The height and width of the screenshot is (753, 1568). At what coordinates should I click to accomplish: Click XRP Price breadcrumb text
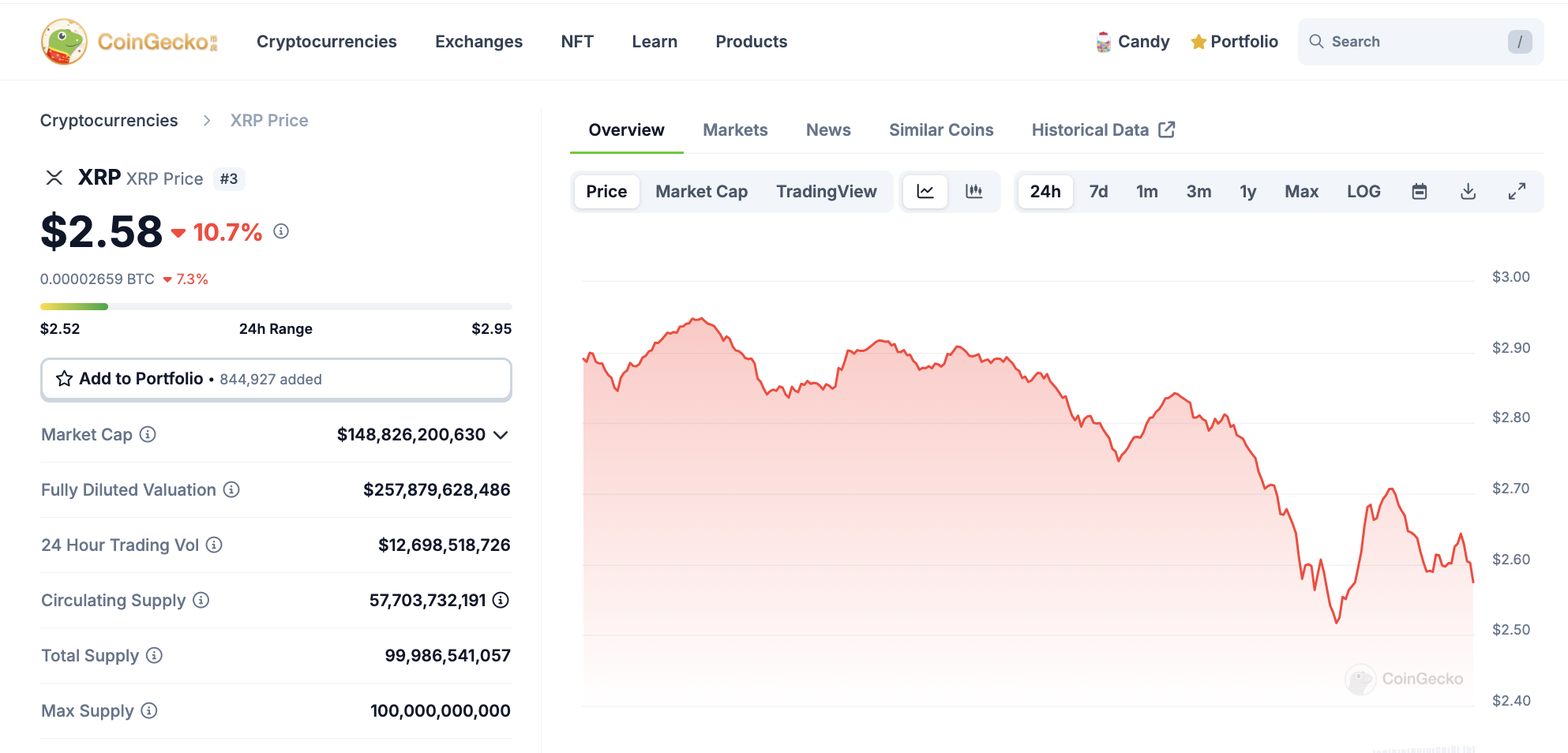[269, 120]
